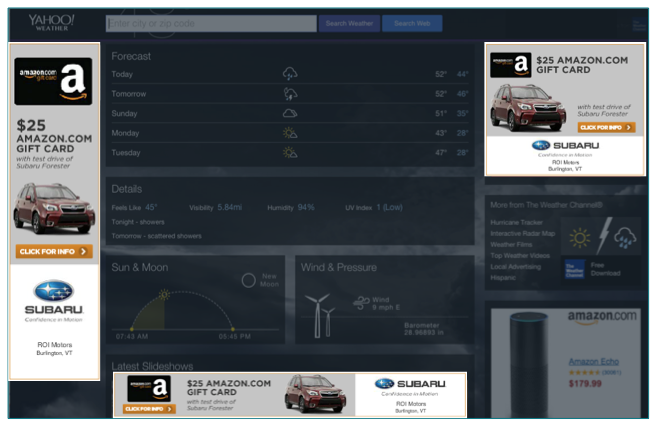Click the Latest Slideshows heading
Image resolution: width=658 pixels, height=426 pixels.
152,366
